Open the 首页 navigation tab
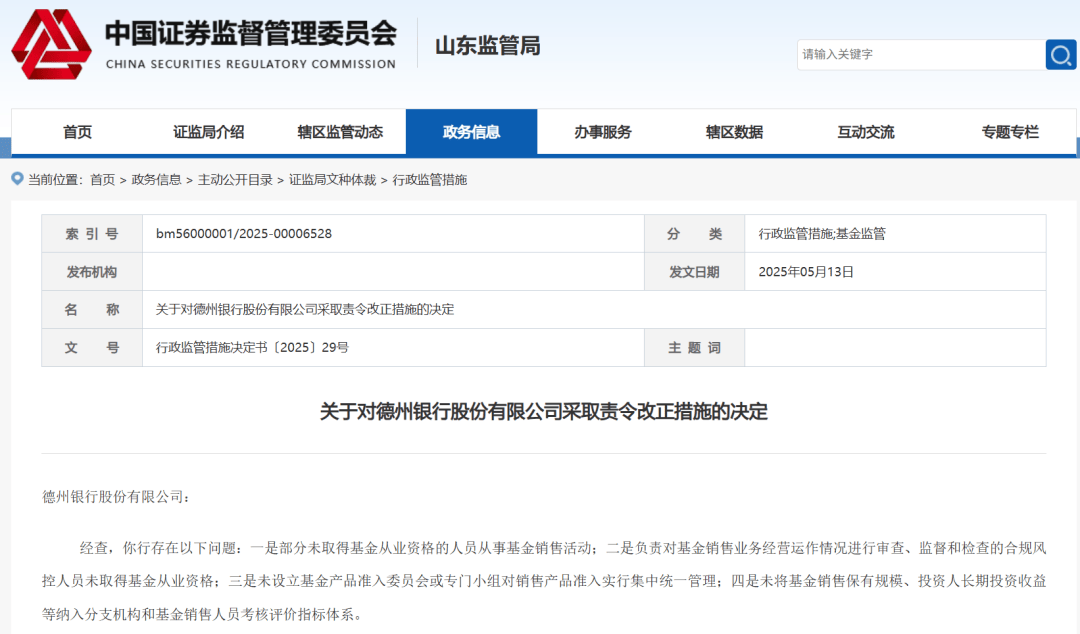 tap(77, 132)
